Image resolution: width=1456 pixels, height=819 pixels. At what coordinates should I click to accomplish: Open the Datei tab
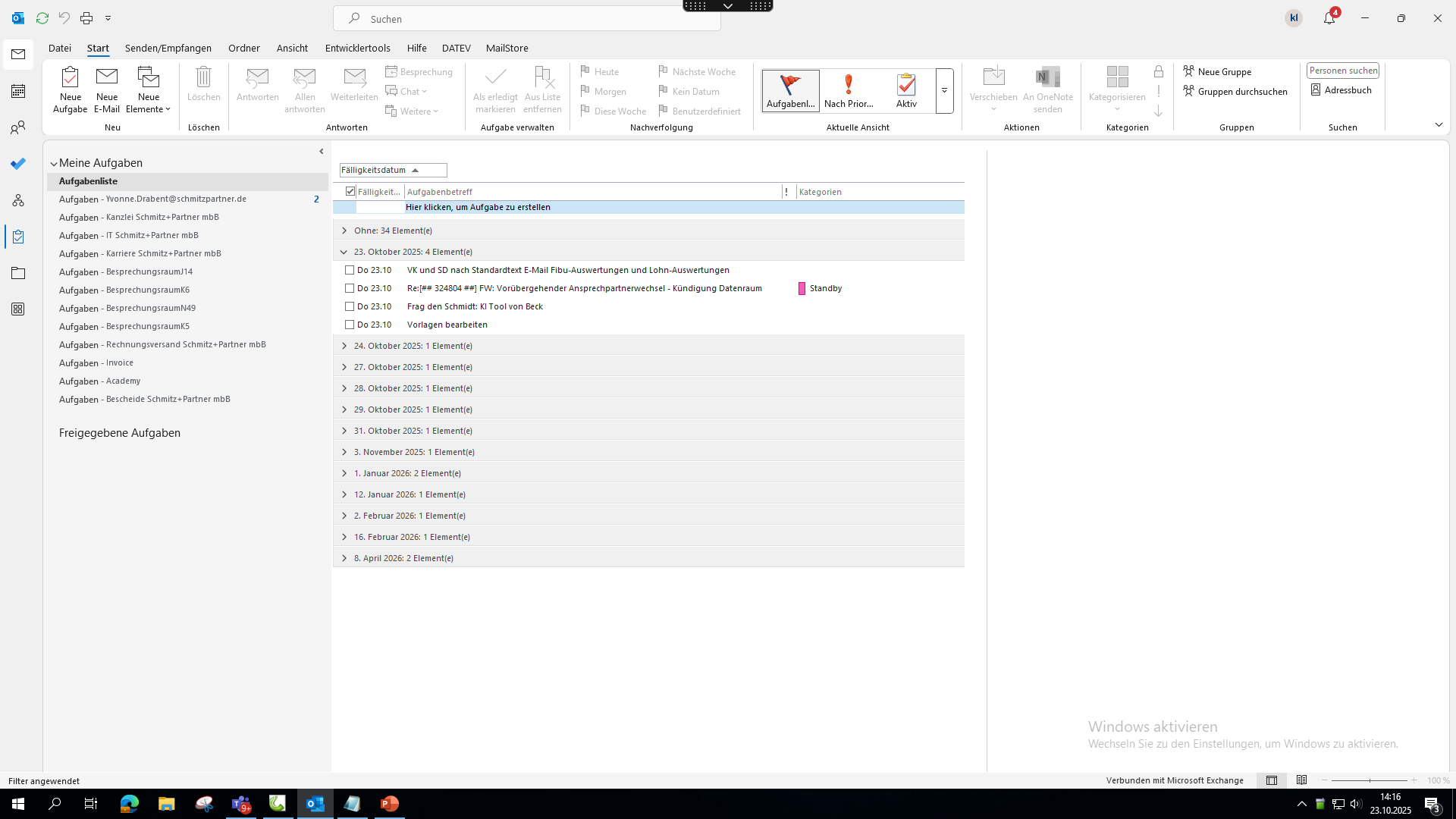point(60,48)
